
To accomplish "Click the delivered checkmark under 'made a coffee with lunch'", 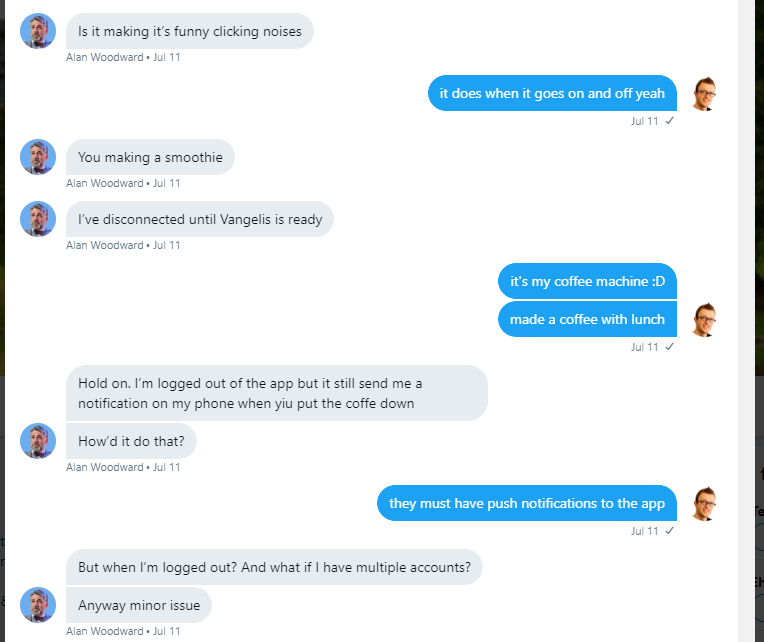I will coord(669,347).
